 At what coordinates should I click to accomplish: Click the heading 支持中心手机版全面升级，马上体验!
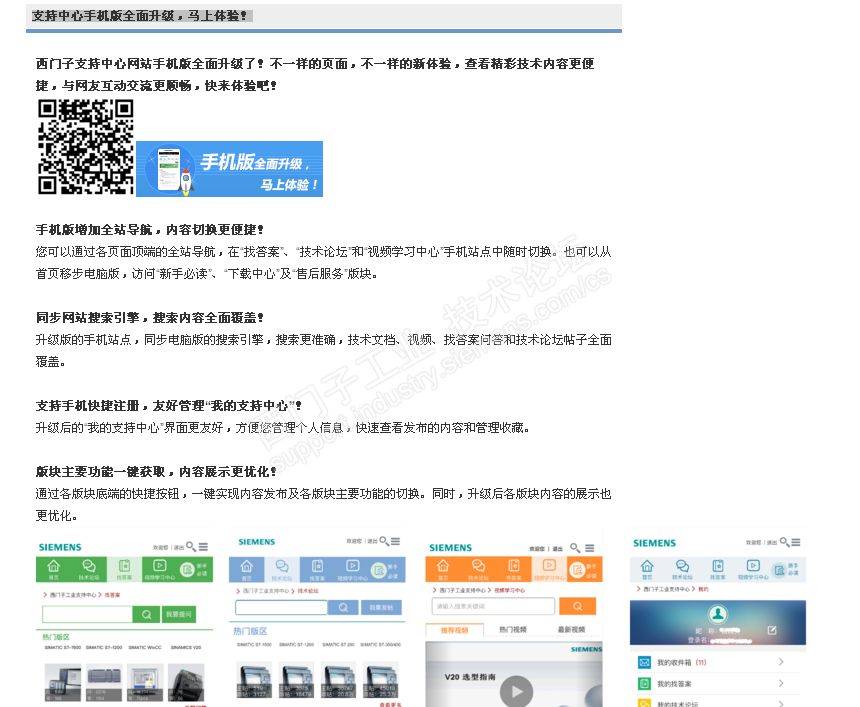139,16
